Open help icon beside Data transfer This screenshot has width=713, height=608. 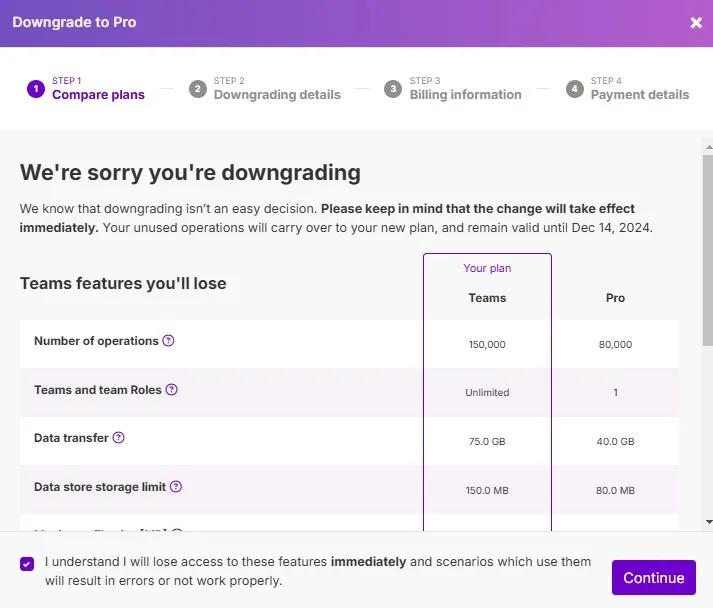pyautogui.click(x=118, y=437)
